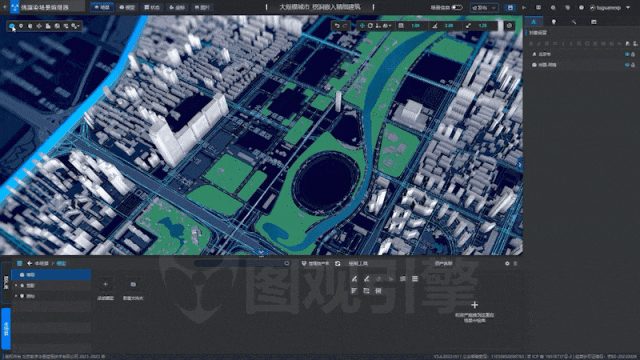Screen dimensions: 640x360
Task: Open the user account dropdown arrow
Action: point(628,7)
